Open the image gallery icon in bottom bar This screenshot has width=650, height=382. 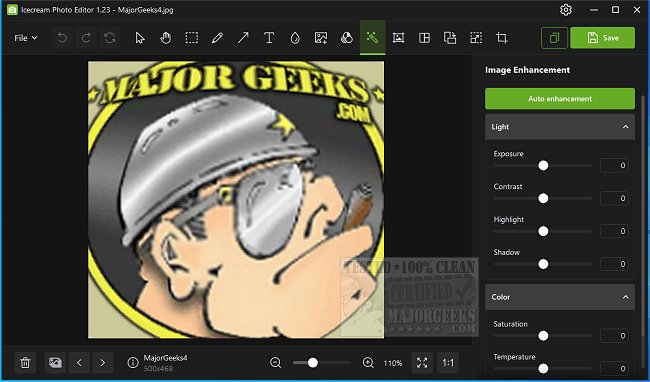[x=55, y=363]
